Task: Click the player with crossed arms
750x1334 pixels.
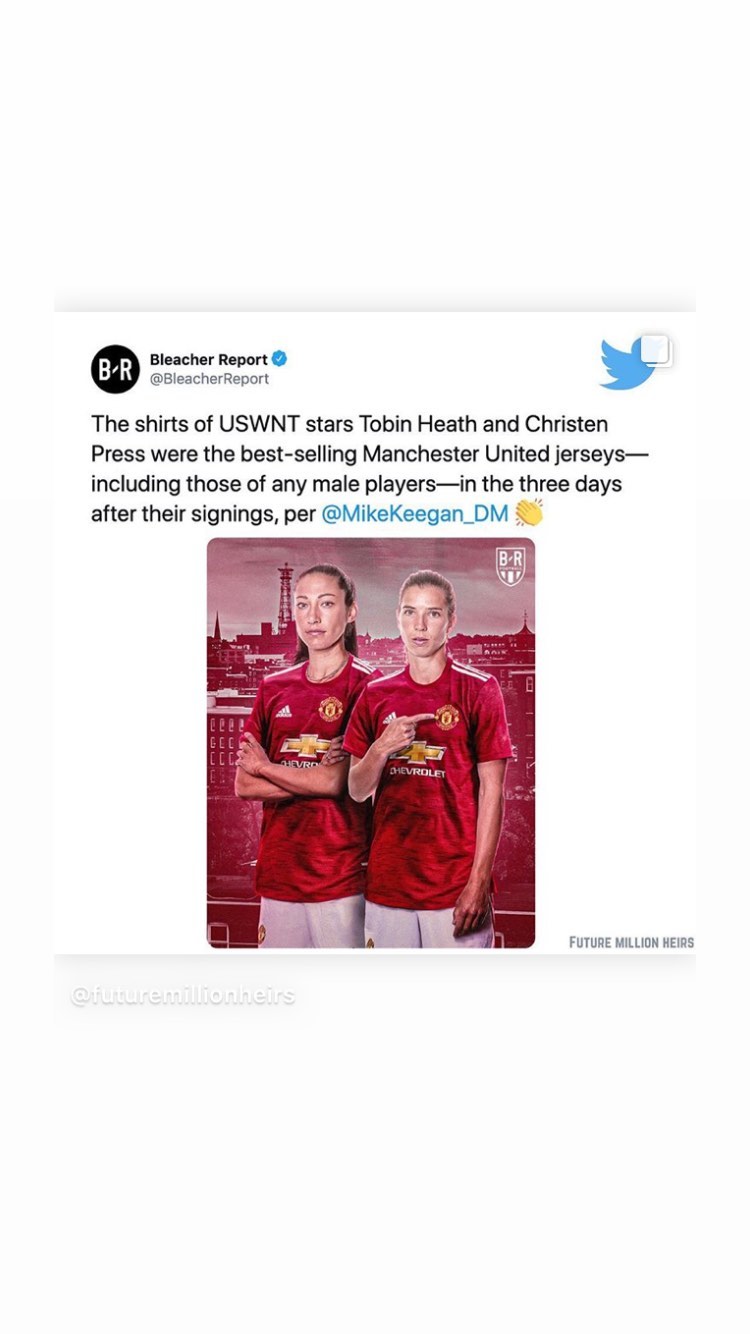Action: click(x=301, y=755)
